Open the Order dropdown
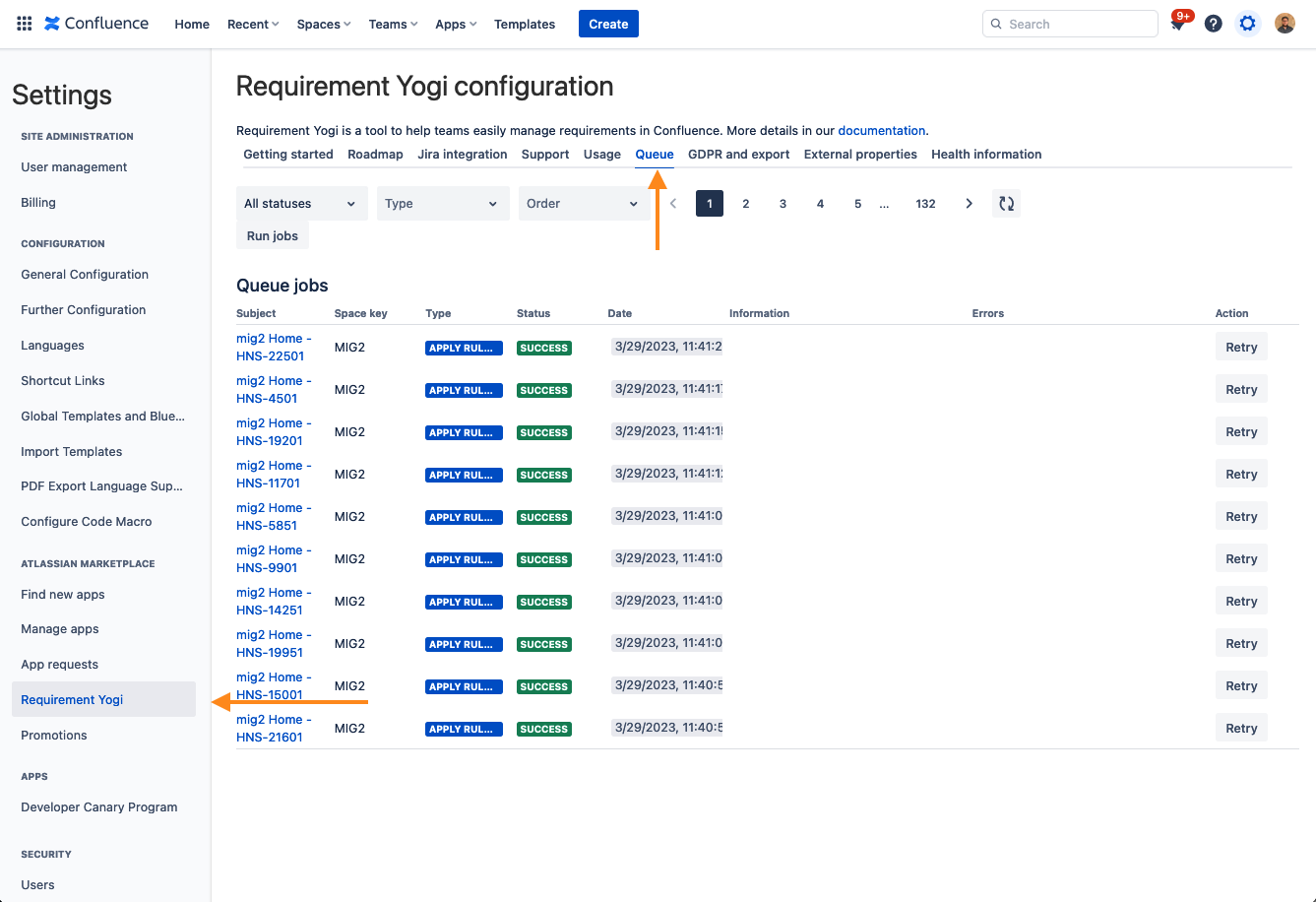Viewport: 1316px width, 902px height. [584, 204]
